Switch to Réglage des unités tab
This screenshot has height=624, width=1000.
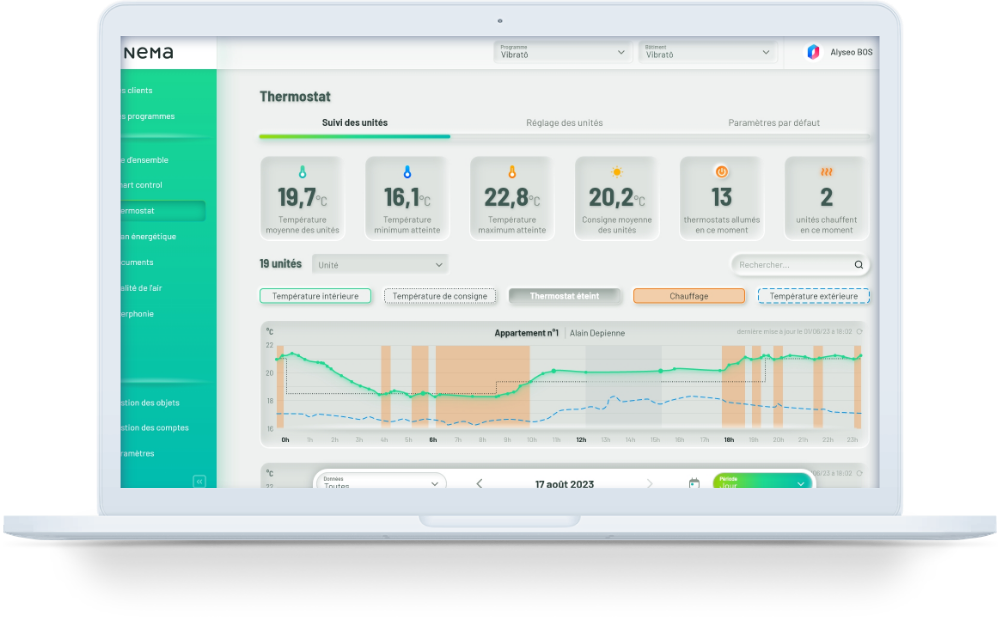564,123
